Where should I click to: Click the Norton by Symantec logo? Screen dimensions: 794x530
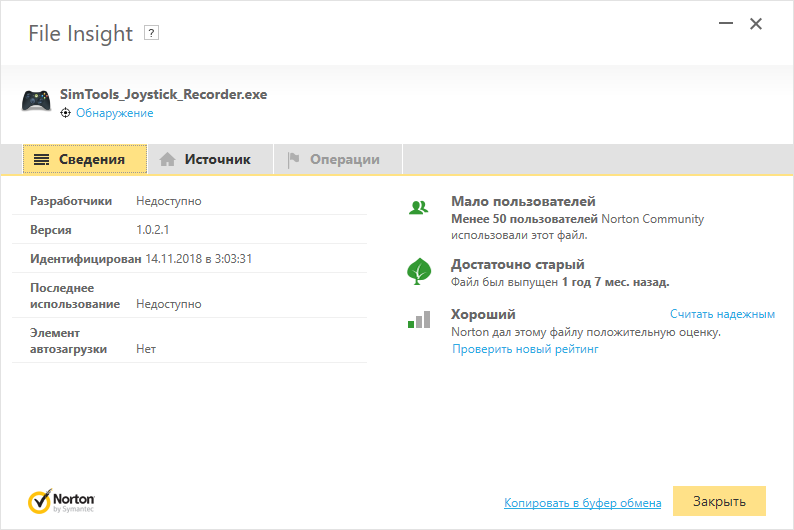(61, 500)
